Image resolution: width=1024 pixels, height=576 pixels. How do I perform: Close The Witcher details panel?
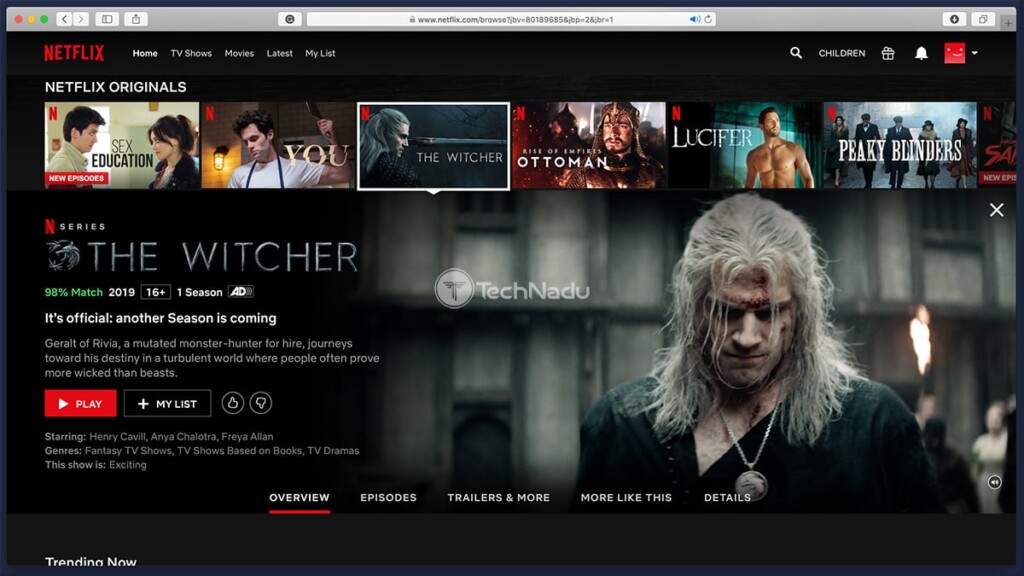[x=996, y=210]
